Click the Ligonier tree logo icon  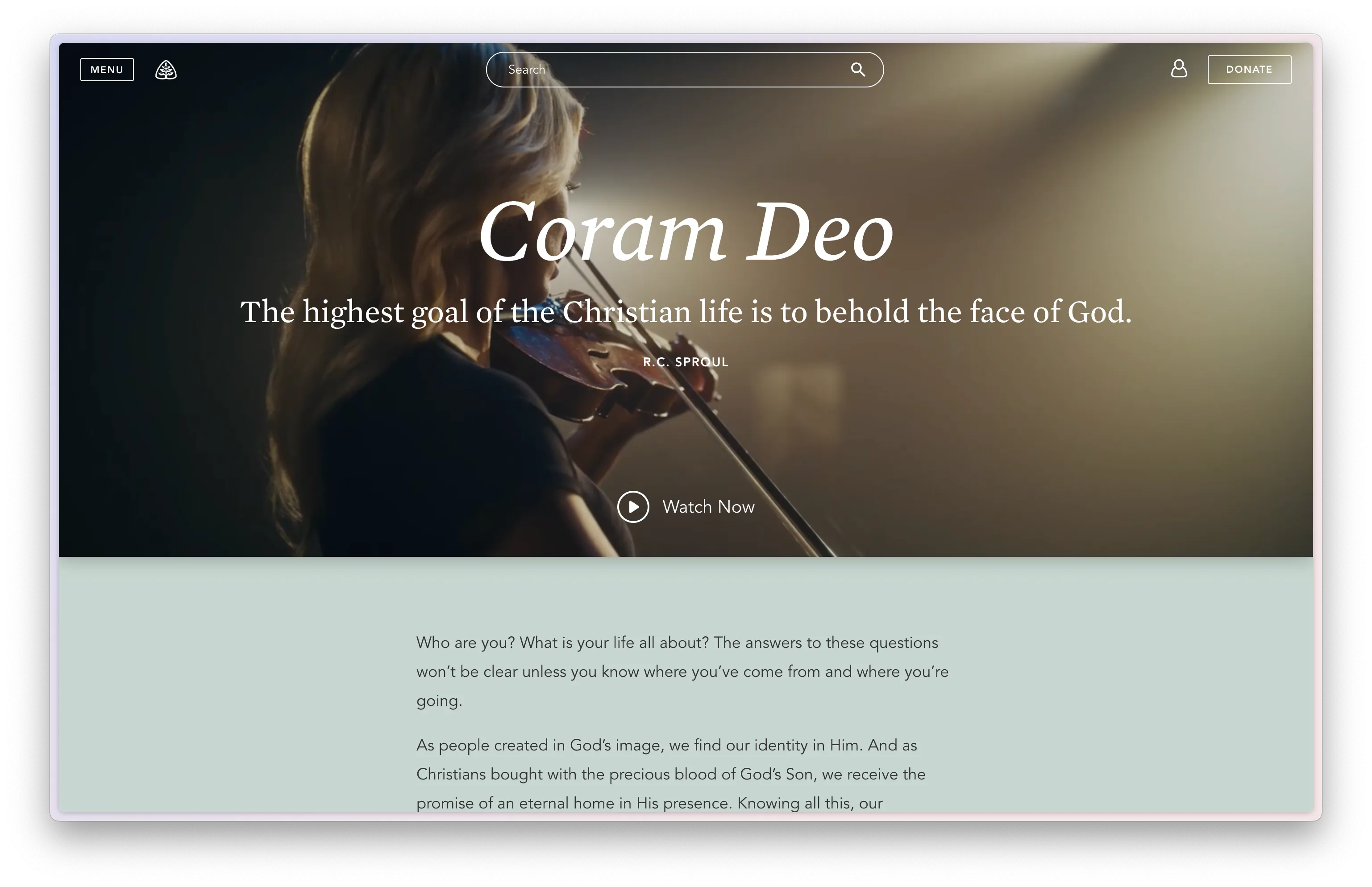pyautogui.click(x=166, y=70)
